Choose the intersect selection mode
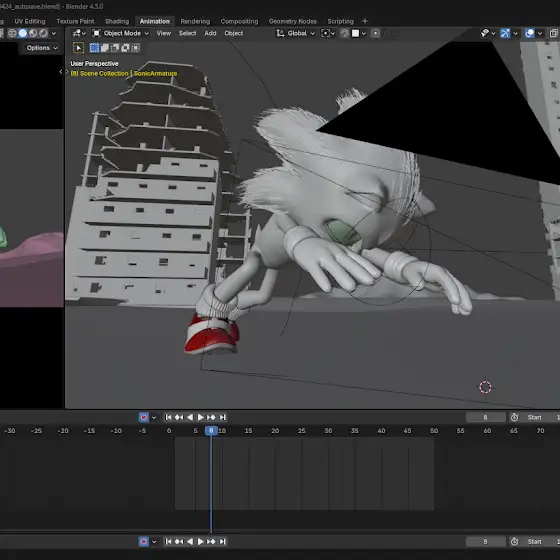Image resolution: width=560 pixels, height=560 pixels. (x=136, y=48)
